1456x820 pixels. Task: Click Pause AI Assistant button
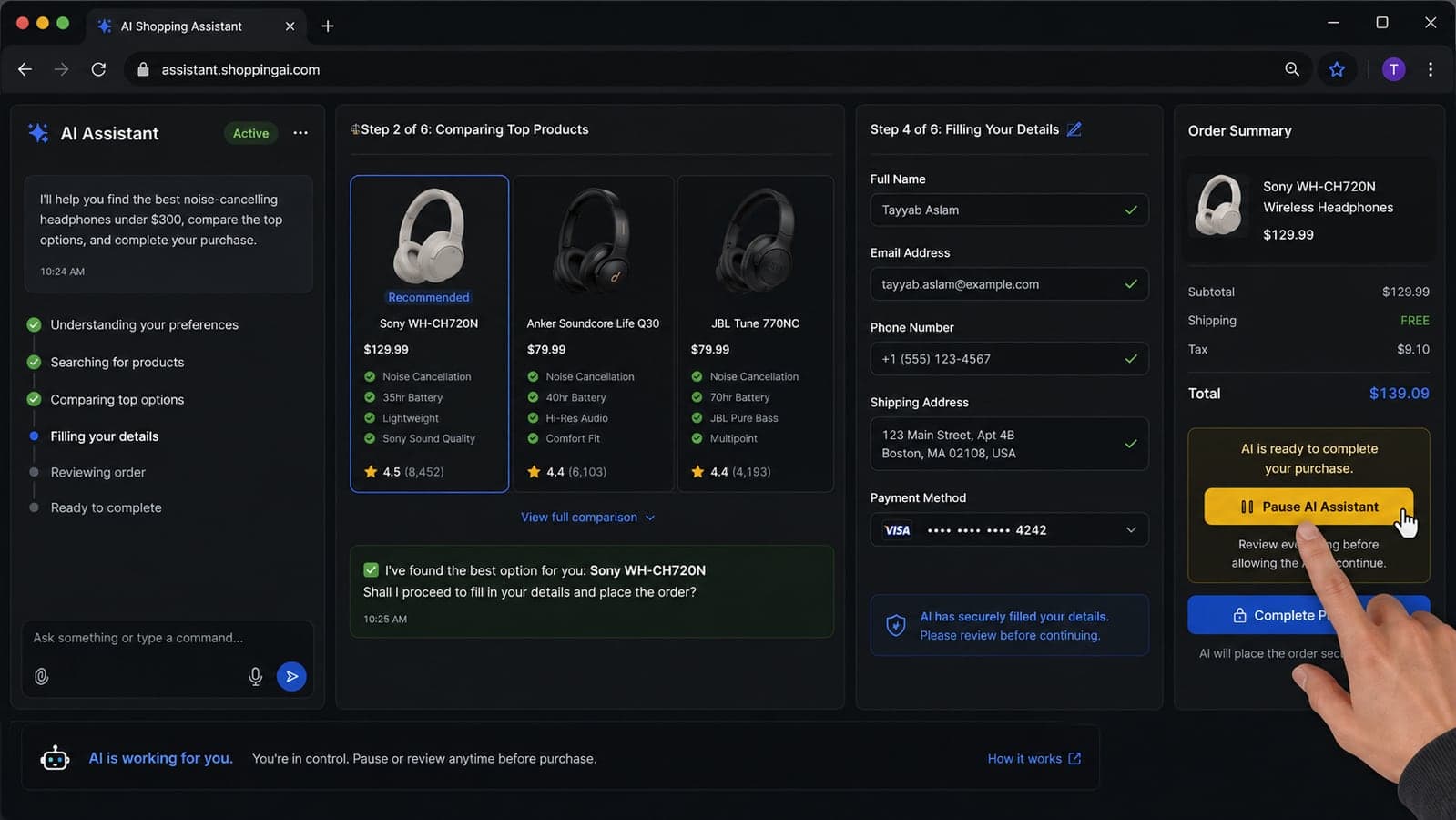[x=1308, y=507]
